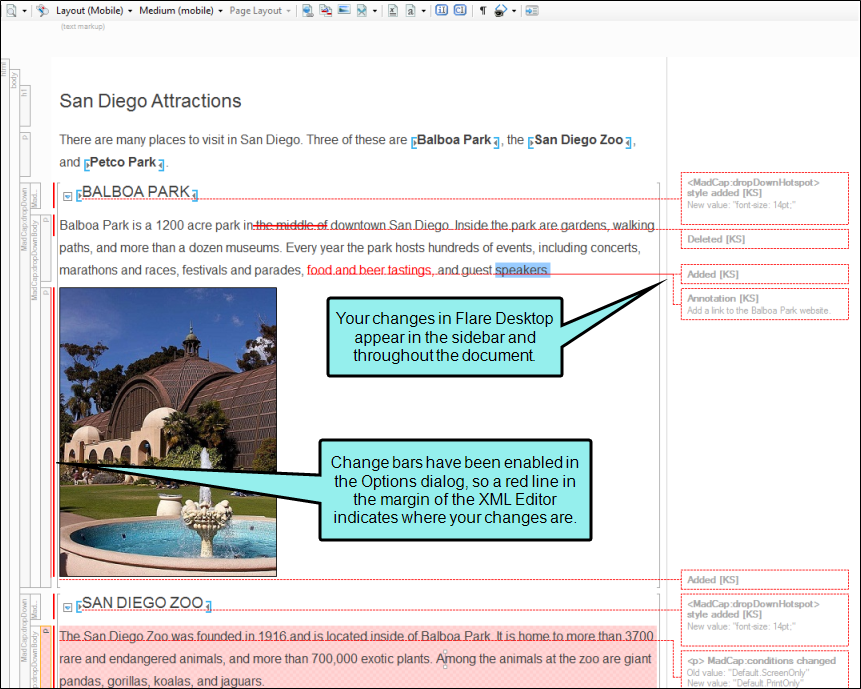Open the dropdown arrow beside the 'a' page icon

pyautogui.click(x=423, y=11)
